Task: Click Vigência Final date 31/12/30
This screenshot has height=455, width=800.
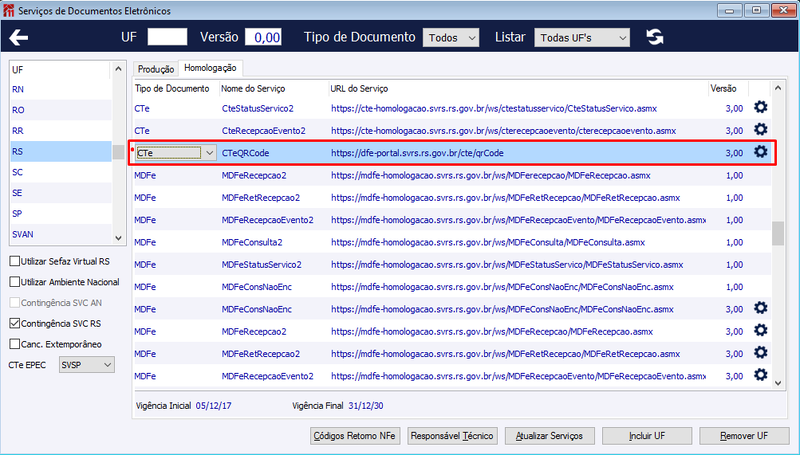Action: pyautogui.click(x=366, y=406)
